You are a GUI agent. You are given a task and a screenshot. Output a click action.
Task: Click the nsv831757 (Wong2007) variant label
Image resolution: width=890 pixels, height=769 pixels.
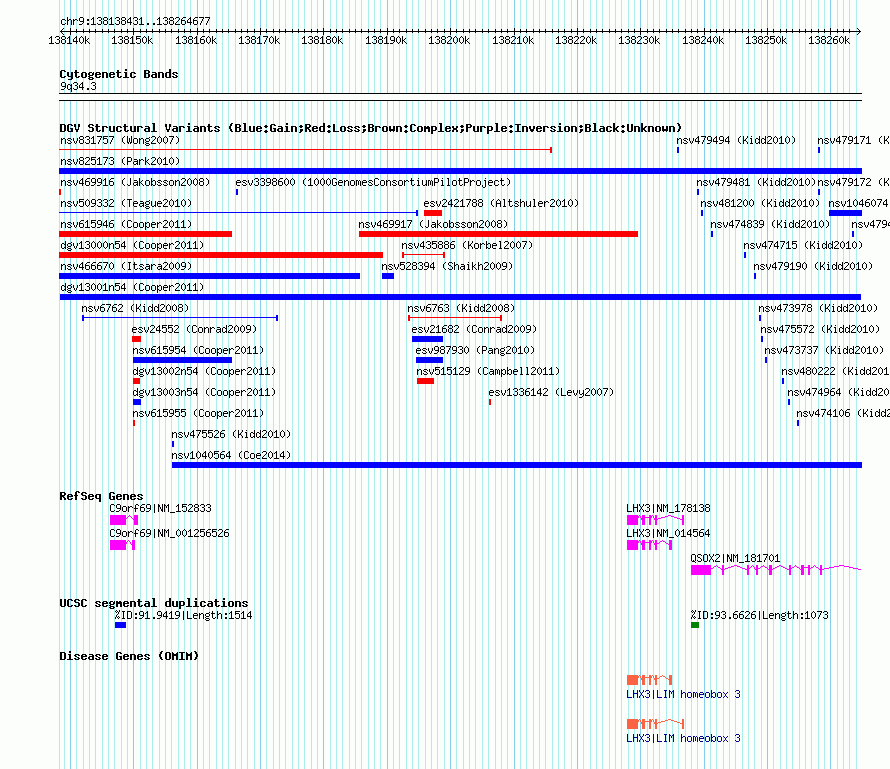(120, 140)
